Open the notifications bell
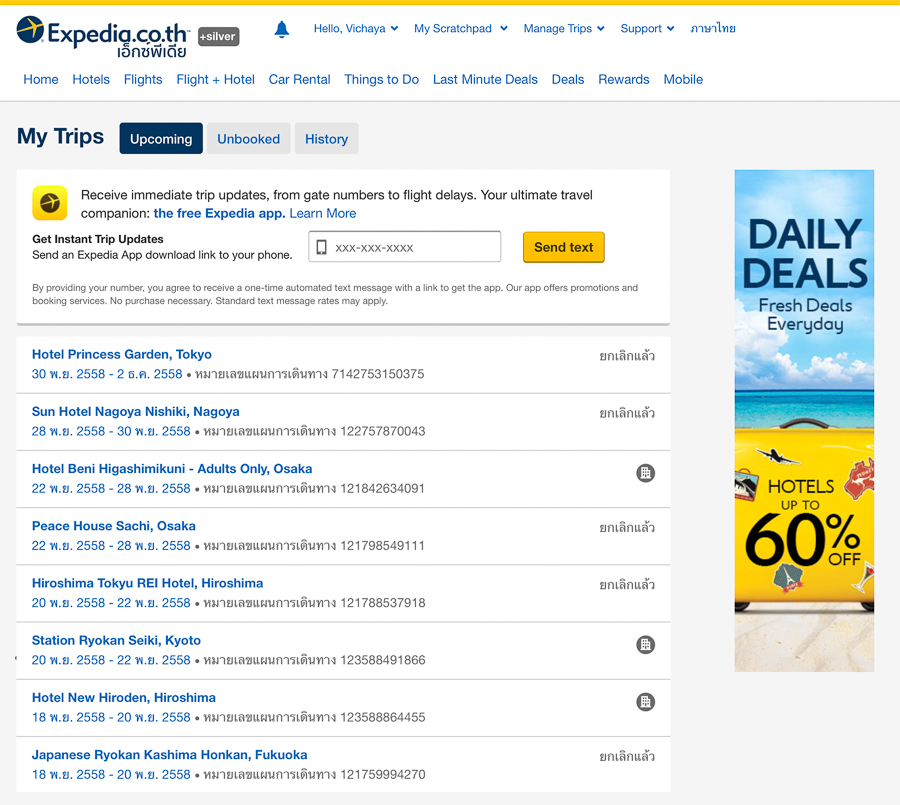The width and height of the screenshot is (900, 805). [281, 29]
